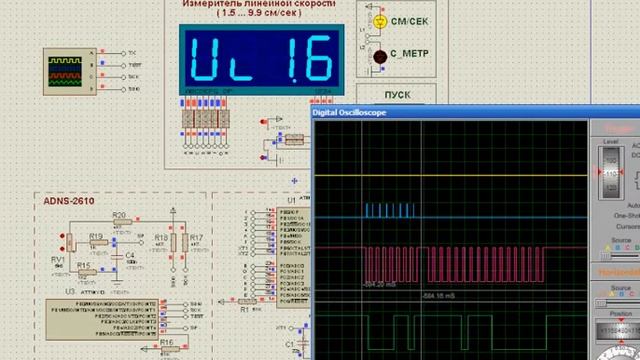Click the blue channel B pulse burst
This screenshot has height=360, width=640.
pos(390,210)
